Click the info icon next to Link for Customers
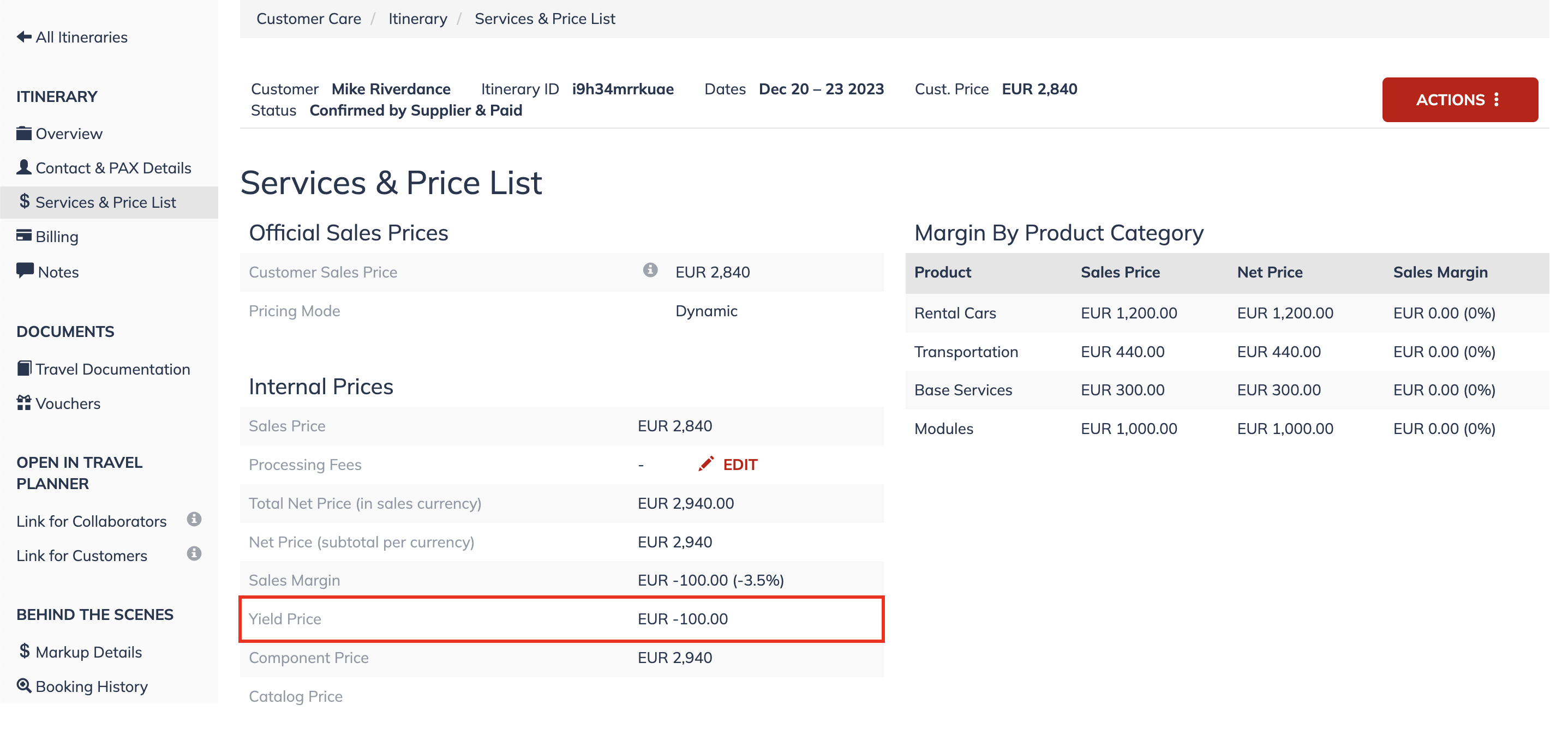1568x747 pixels. pyautogui.click(x=194, y=554)
